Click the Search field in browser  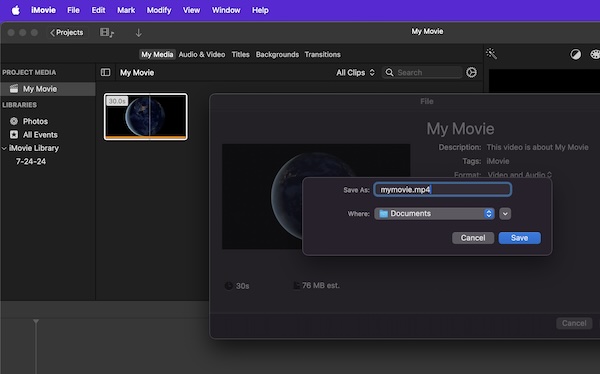(422, 72)
